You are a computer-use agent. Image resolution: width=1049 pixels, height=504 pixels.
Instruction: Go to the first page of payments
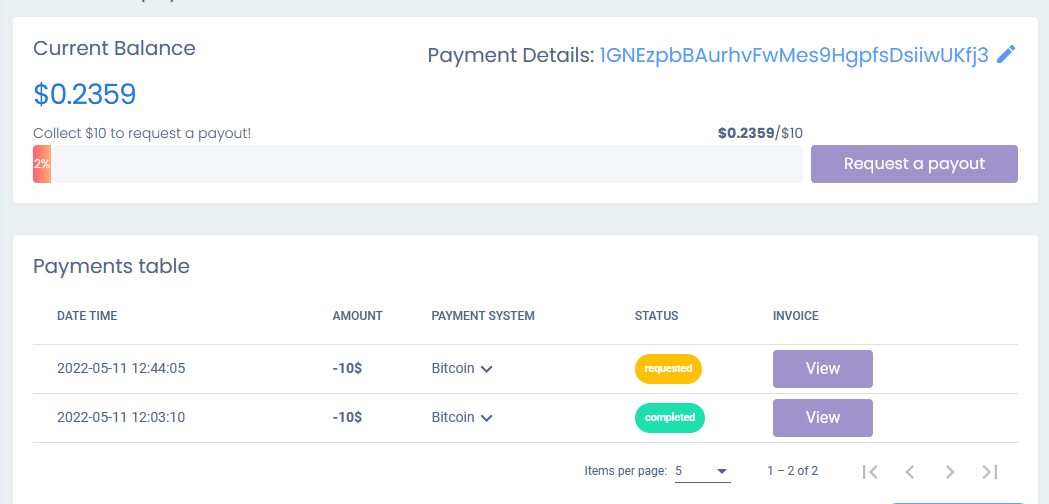[x=870, y=471]
